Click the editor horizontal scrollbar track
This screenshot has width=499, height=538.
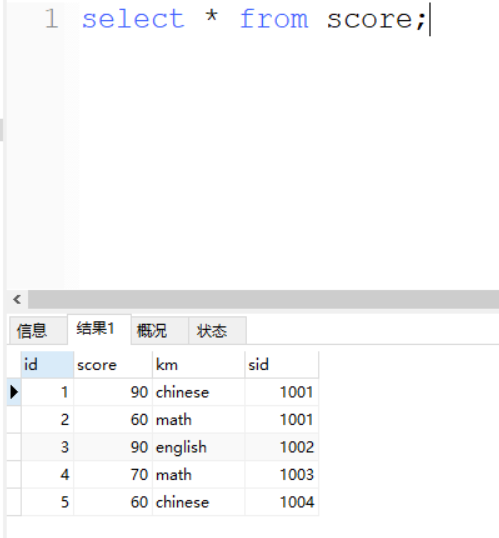[x=263, y=300]
